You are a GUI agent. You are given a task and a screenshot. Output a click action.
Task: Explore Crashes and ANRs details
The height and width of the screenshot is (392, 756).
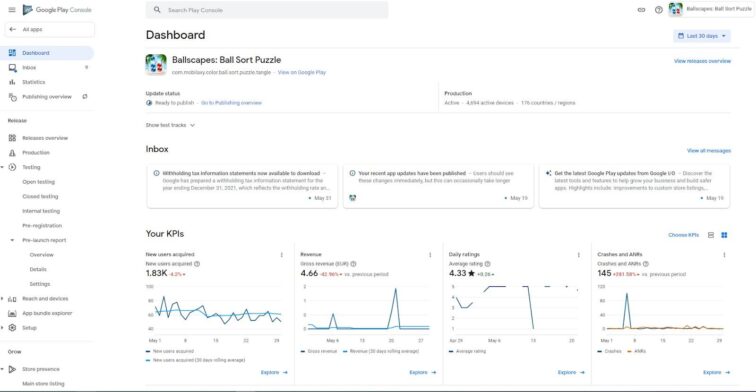[x=716, y=372]
